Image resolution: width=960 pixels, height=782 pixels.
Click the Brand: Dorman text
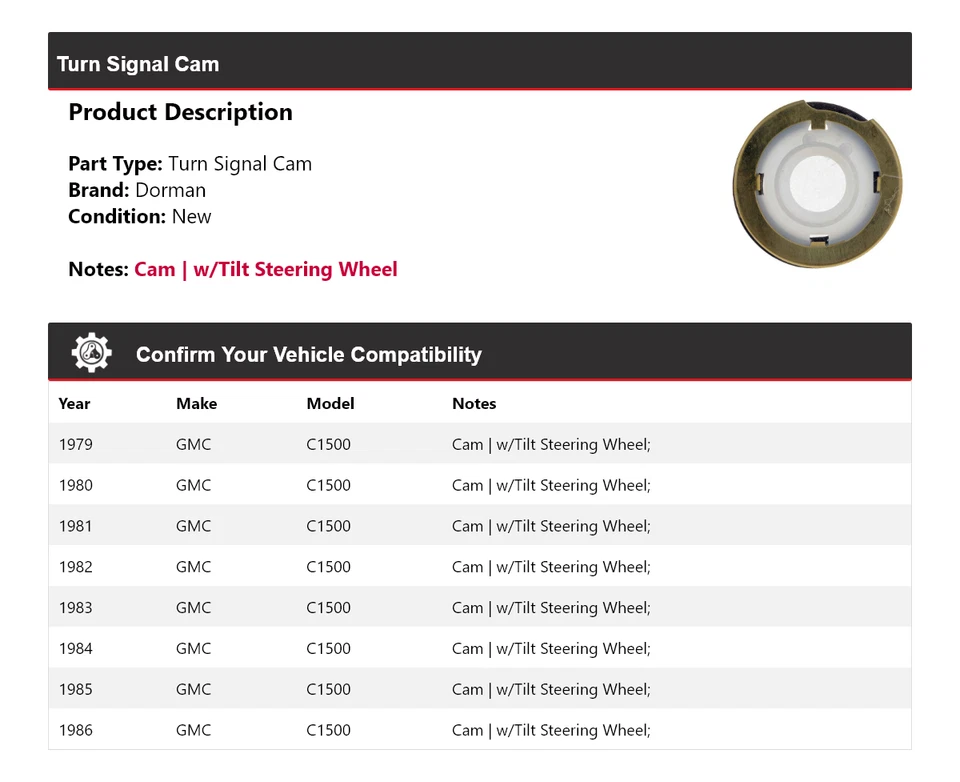tap(137, 190)
